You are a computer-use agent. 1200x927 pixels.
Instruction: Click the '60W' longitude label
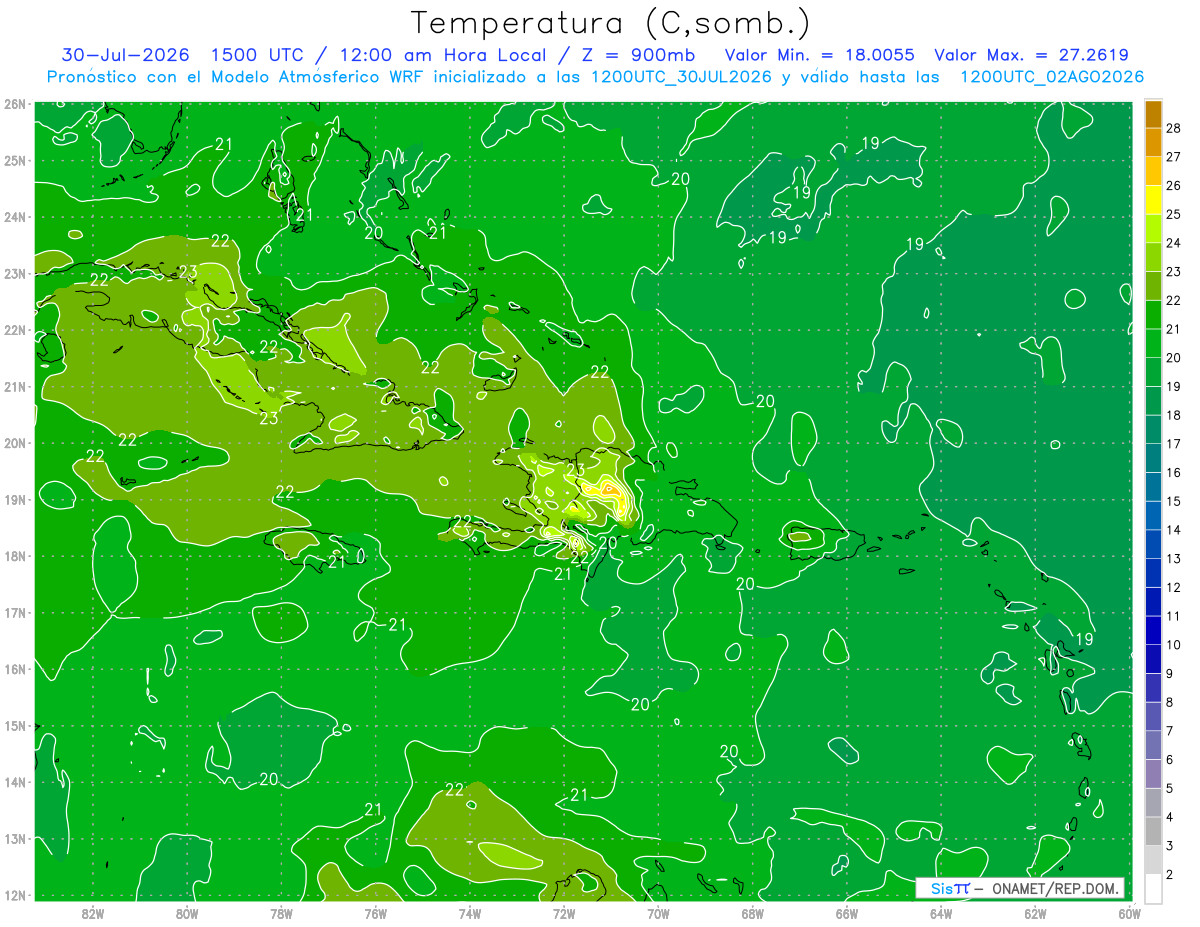coord(1128,913)
